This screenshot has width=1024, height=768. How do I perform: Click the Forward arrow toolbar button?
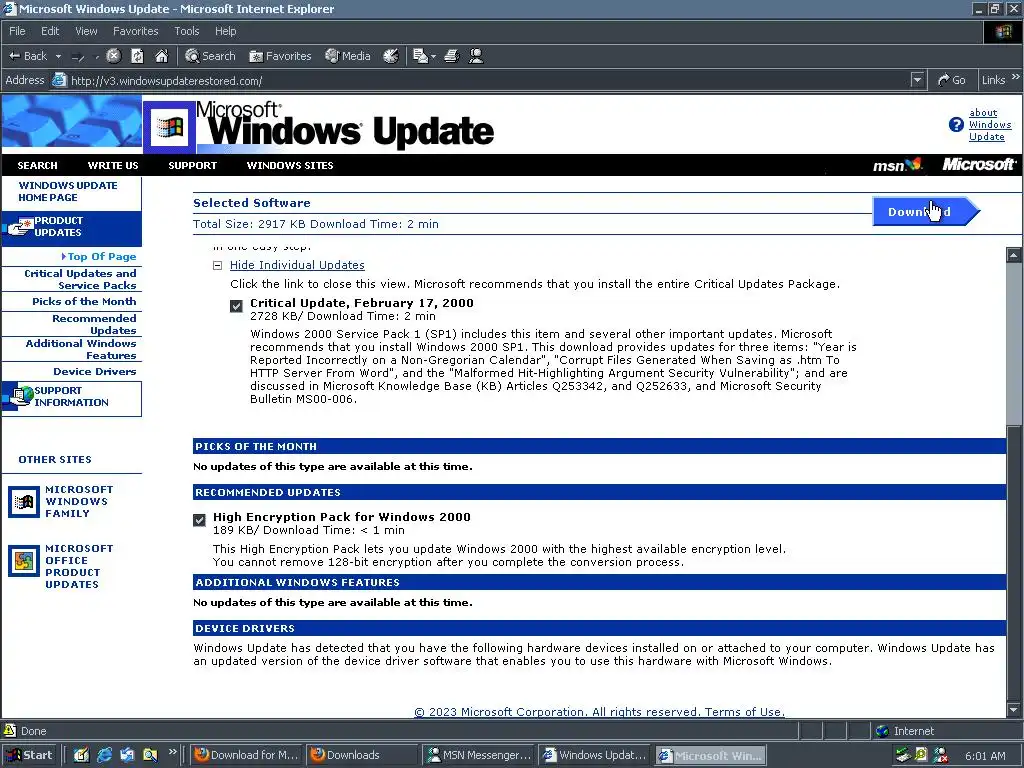[x=78, y=57]
